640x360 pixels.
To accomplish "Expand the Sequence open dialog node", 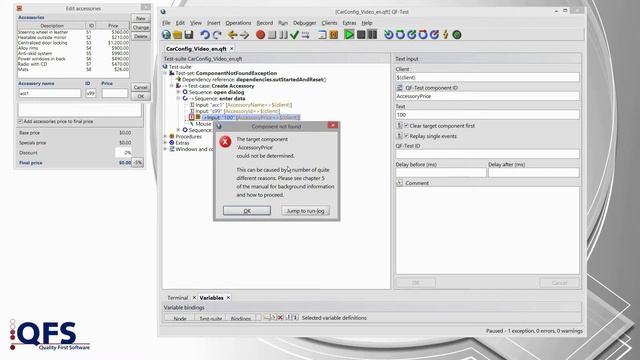I will 178,92.
